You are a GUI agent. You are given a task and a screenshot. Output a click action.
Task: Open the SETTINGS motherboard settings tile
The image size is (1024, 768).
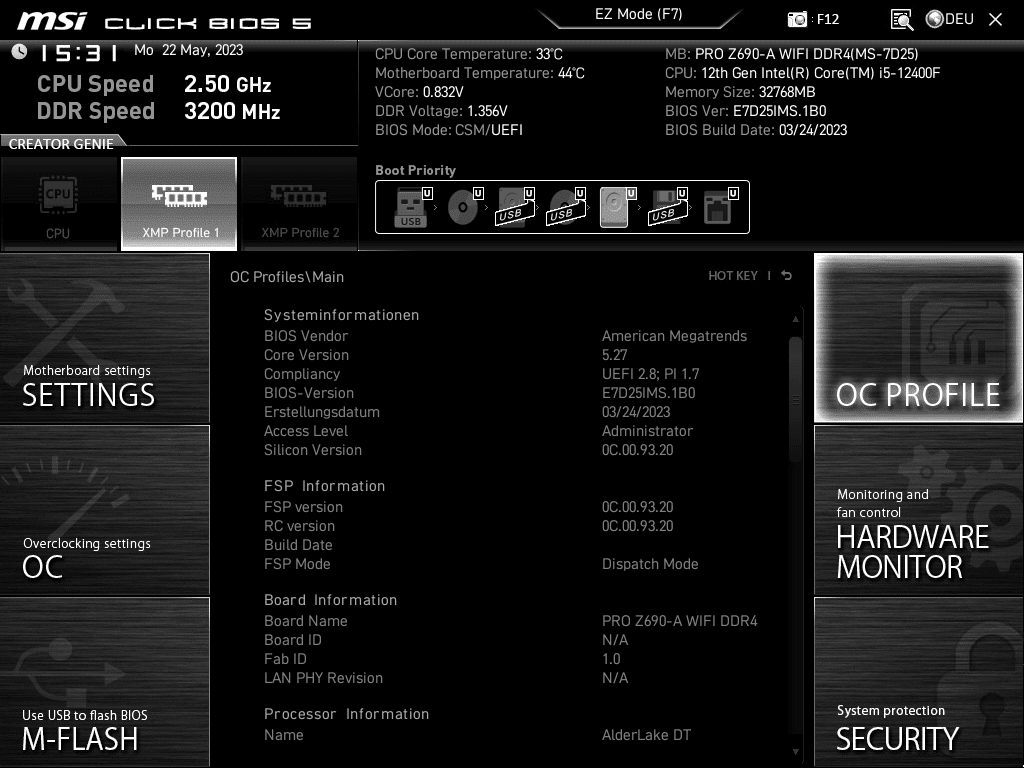tap(104, 338)
